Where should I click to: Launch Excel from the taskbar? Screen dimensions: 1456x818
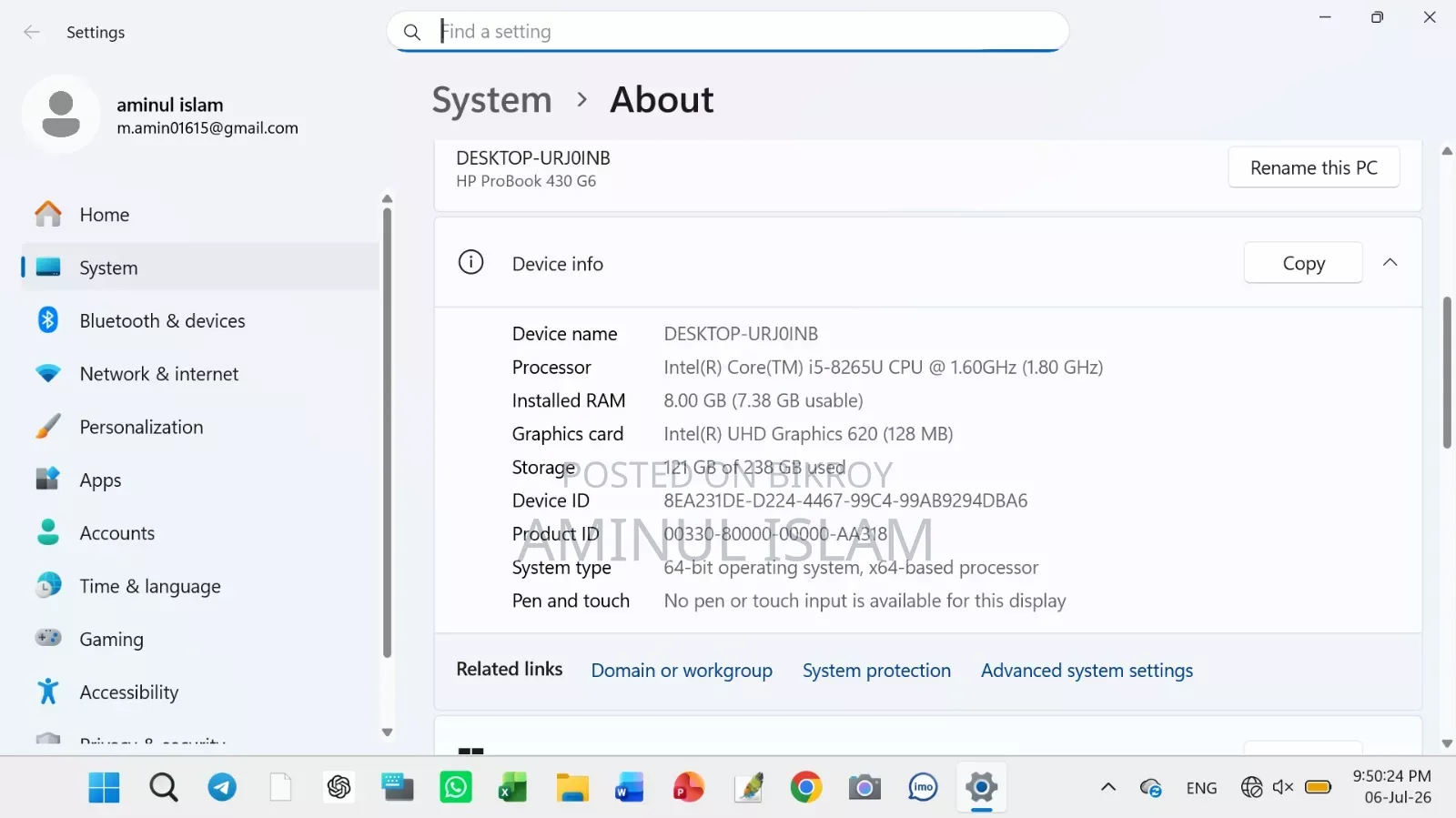(x=513, y=787)
